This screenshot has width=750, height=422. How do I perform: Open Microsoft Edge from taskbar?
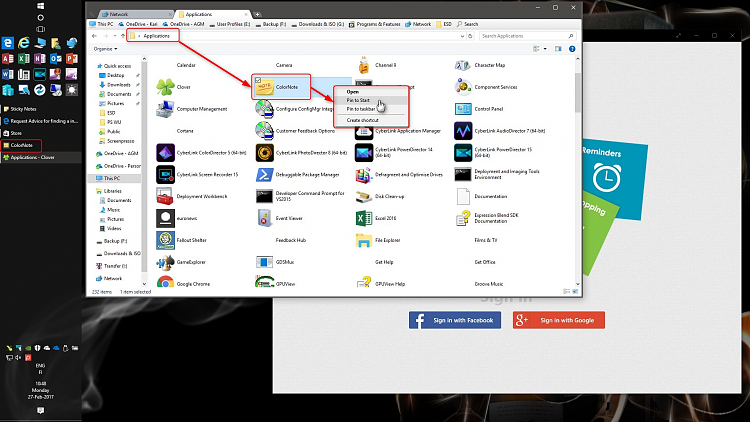(x=8, y=43)
